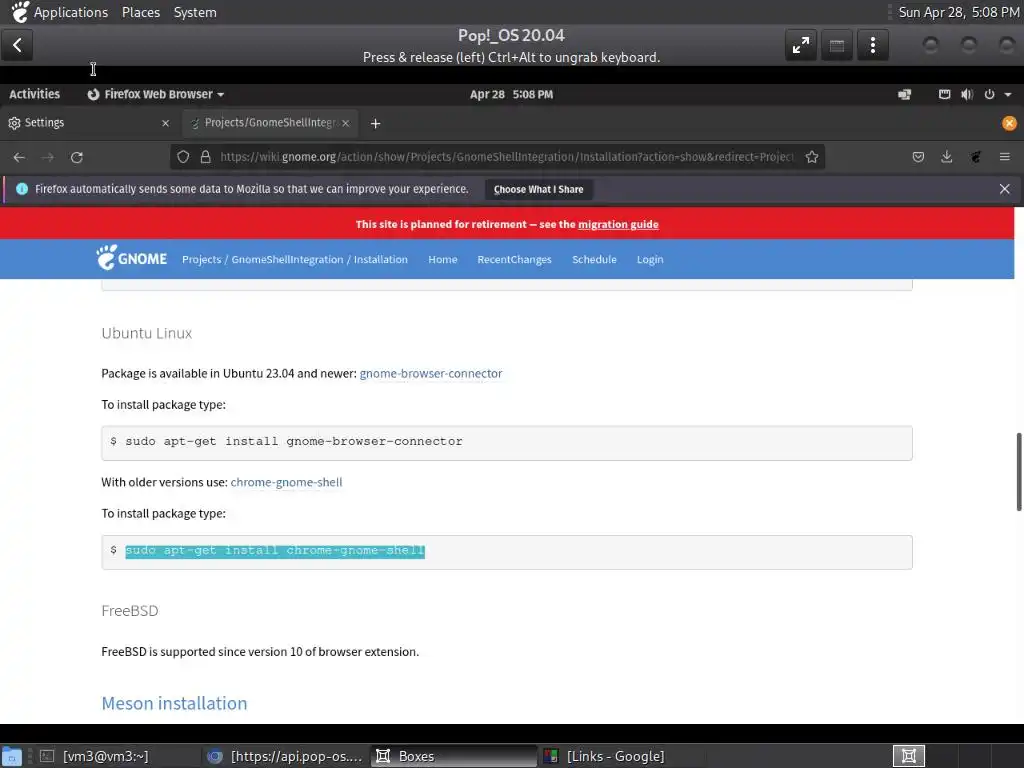Click Activities in the guest top bar
Image resolution: width=1024 pixels, height=768 pixels.
(x=35, y=94)
